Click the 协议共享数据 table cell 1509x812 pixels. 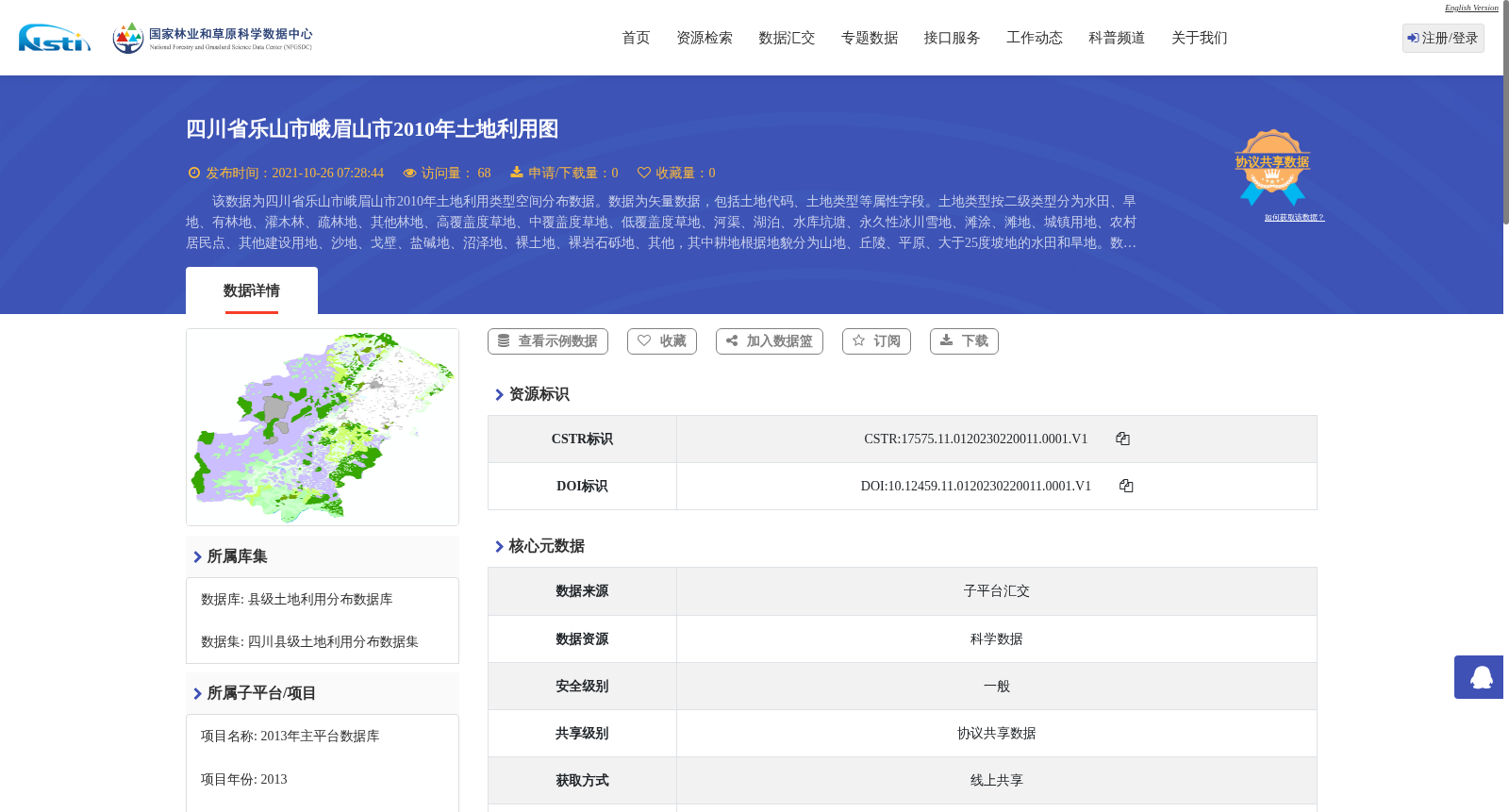997,734
